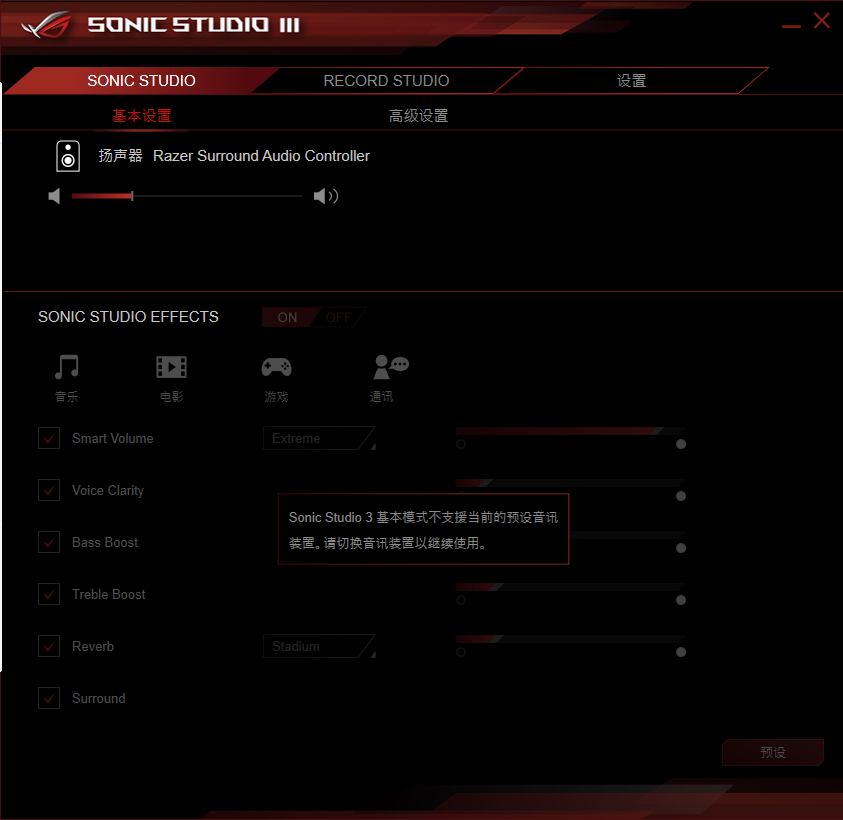Click the ROG logo icon
Screen dimensions: 843x820
[46, 25]
